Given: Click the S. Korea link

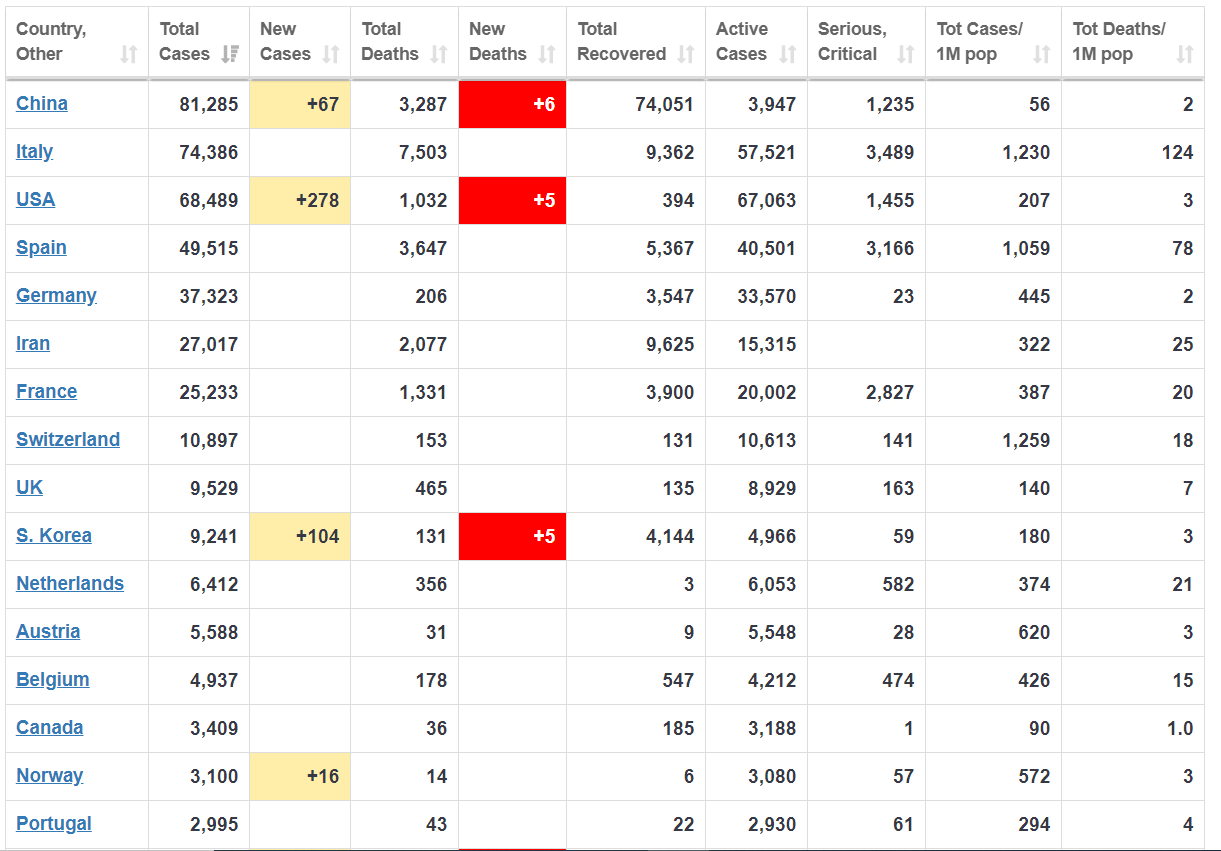Looking at the screenshot, I should click(x=54, y=535).
